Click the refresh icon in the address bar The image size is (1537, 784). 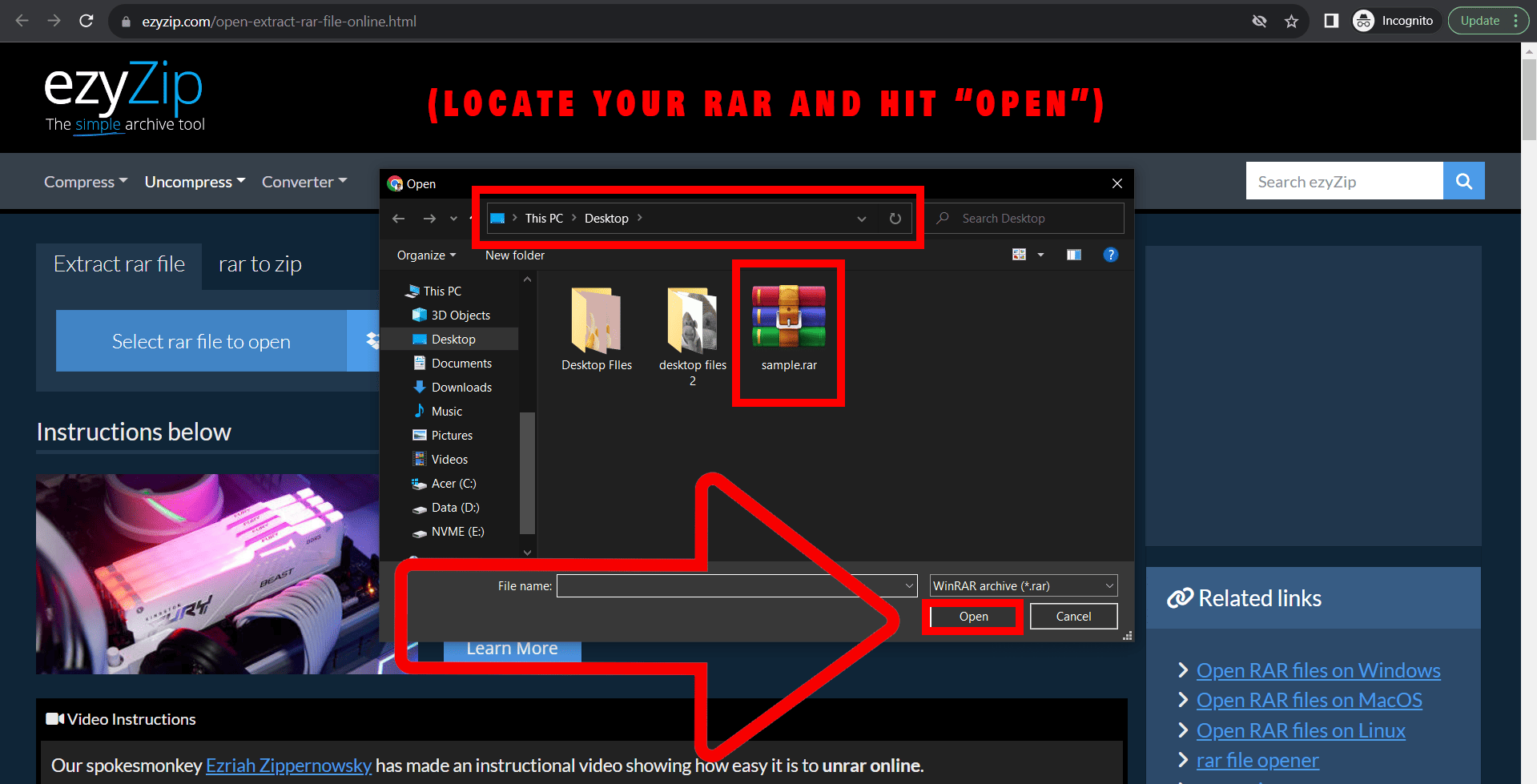pyautogui.click(x=895, y=218)
